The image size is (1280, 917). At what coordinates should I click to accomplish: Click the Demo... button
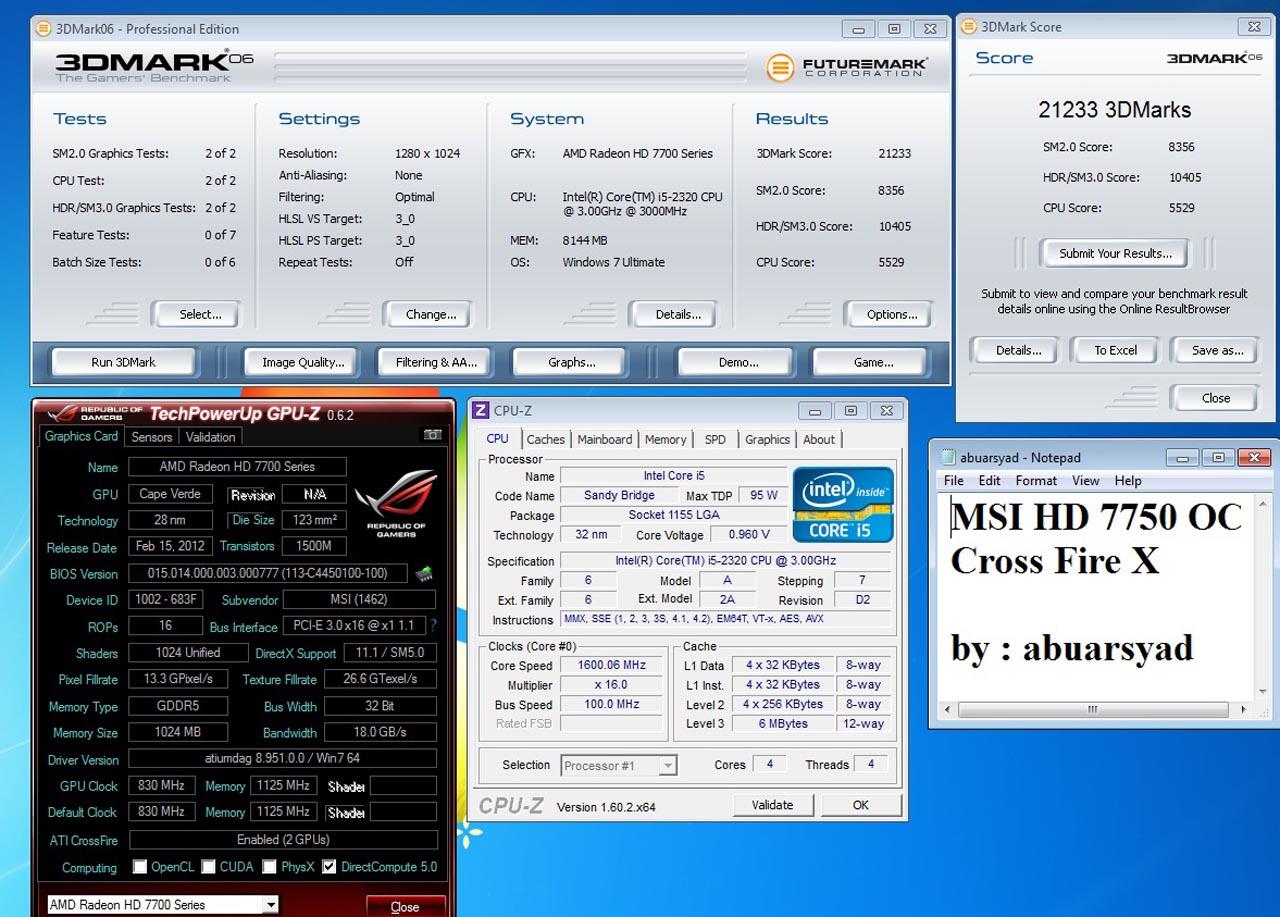pyautogui.click(x=738, y=362)
